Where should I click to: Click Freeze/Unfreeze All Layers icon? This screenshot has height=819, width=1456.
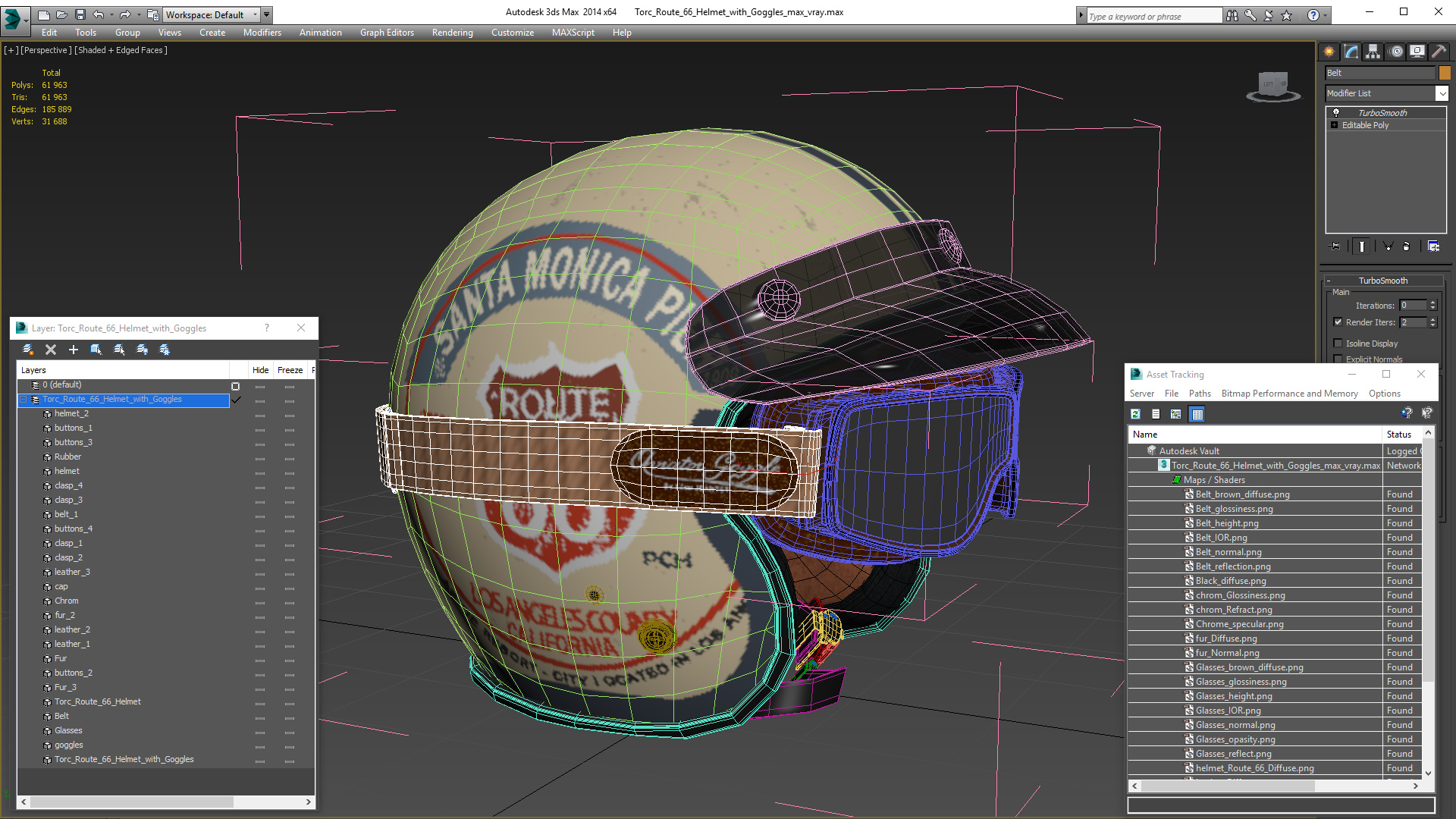click(165, 350)
